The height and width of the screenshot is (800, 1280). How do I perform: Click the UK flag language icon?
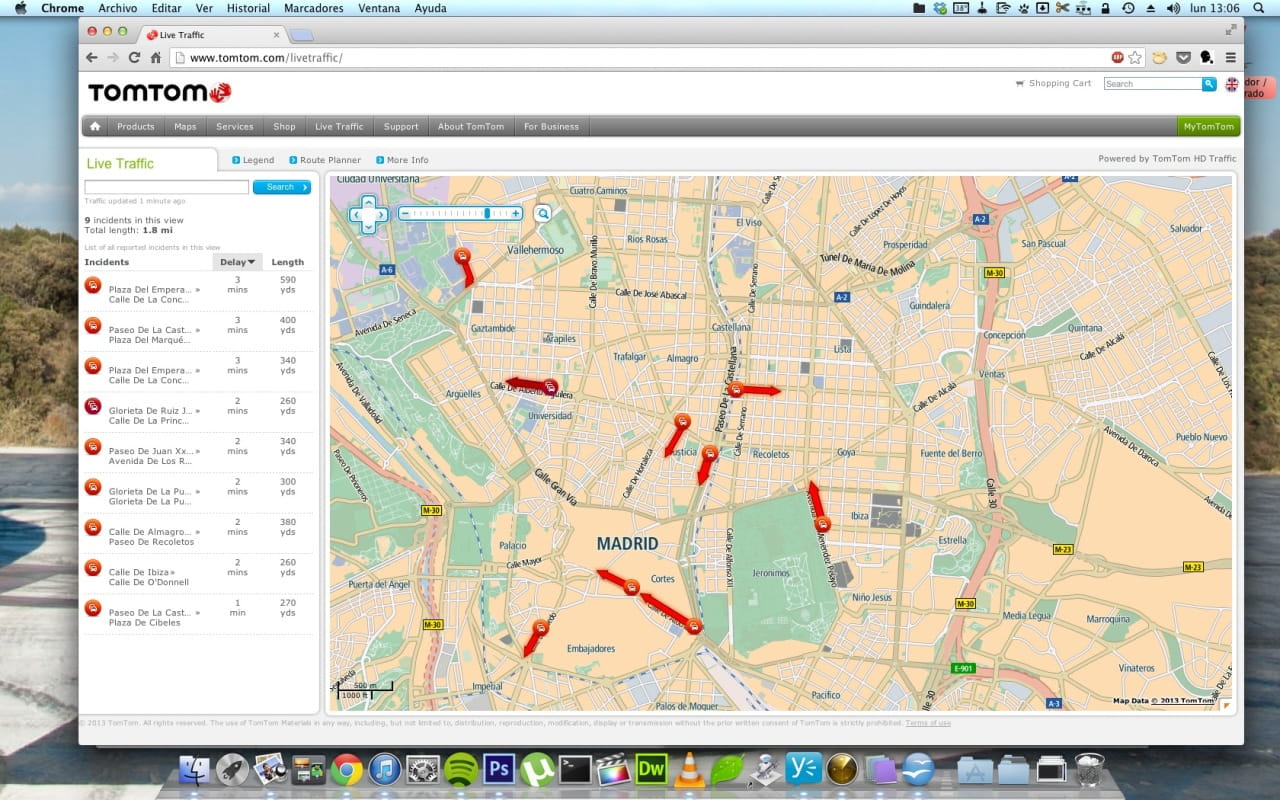[x=1232, y=84]
